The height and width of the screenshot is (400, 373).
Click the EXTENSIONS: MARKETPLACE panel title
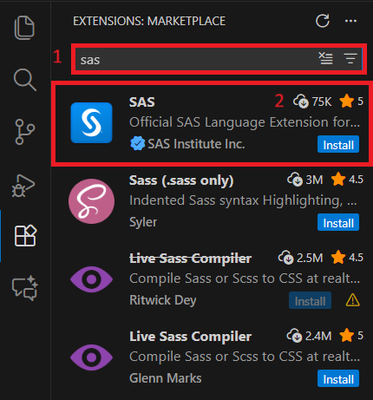coord(149,21)
